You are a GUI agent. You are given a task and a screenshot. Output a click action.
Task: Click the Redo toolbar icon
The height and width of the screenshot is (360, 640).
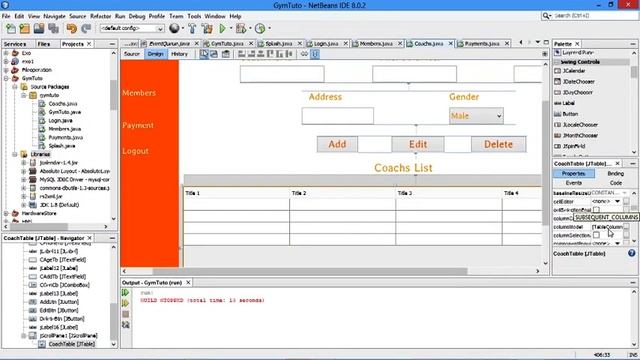(x=86, y=29)
